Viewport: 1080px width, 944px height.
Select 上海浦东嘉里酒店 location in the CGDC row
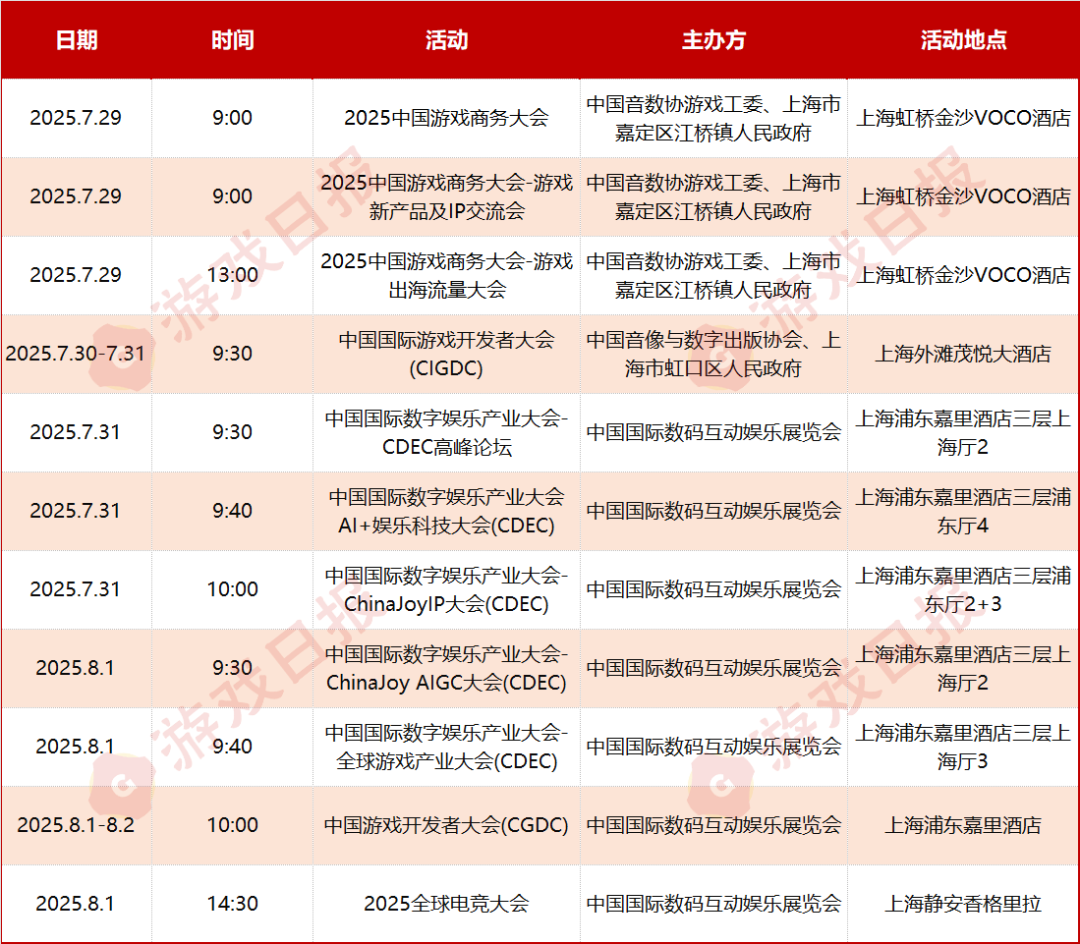[963, 825]
